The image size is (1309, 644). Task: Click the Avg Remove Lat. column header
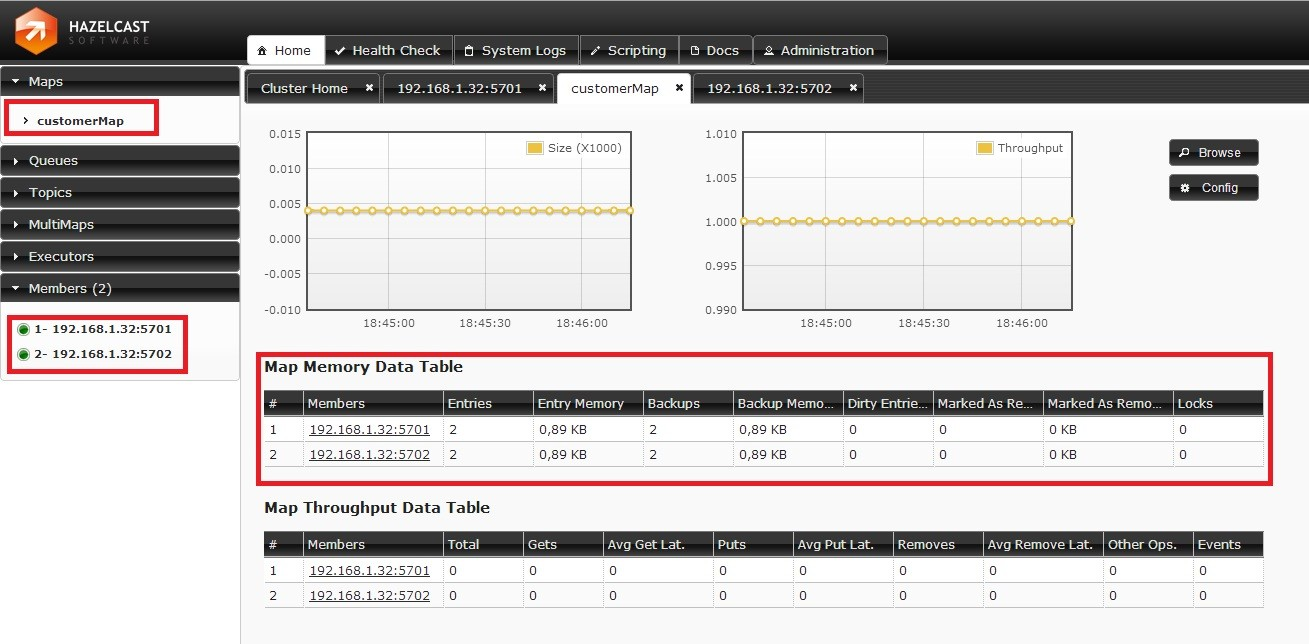coord(1043,544)
